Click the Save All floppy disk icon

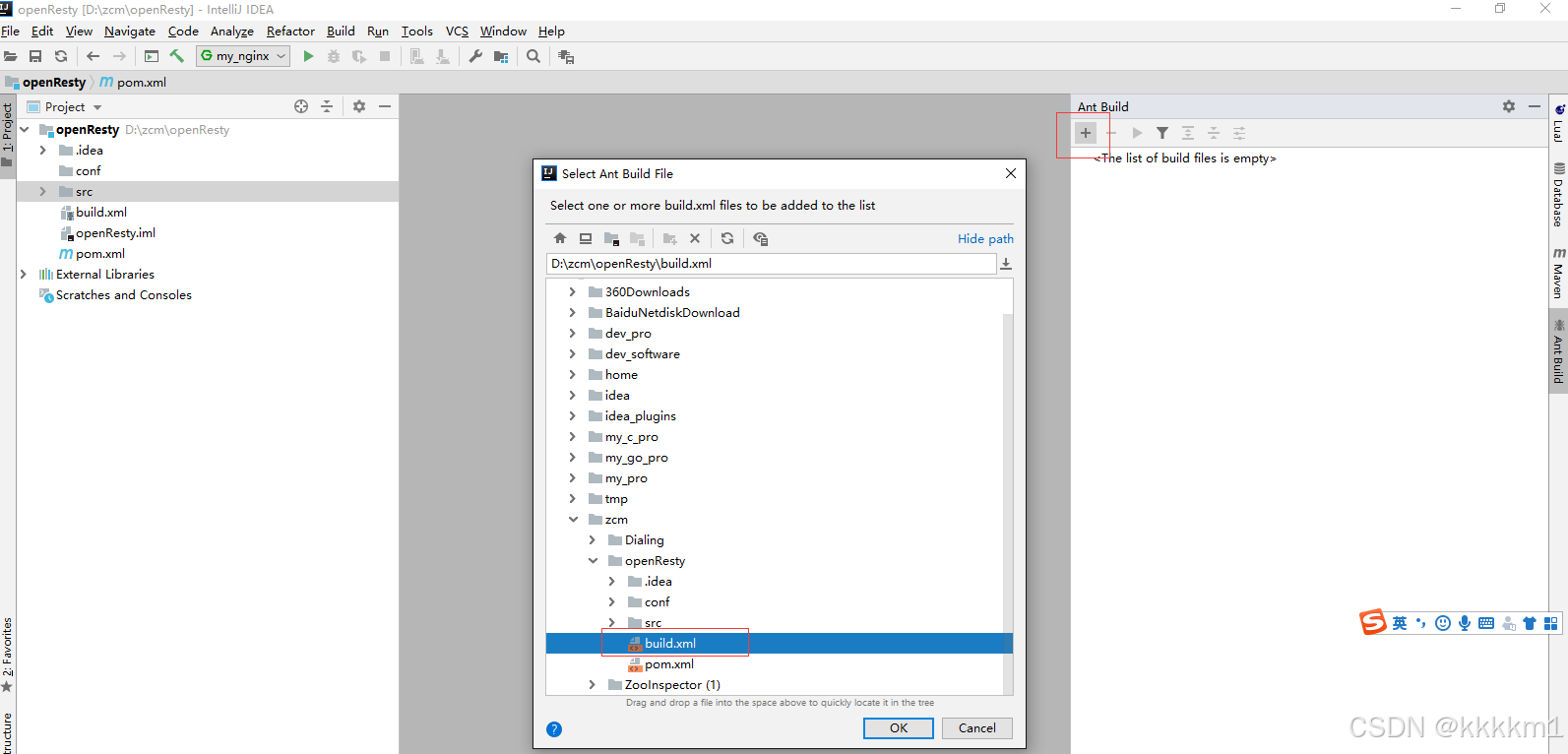[35, 56]
